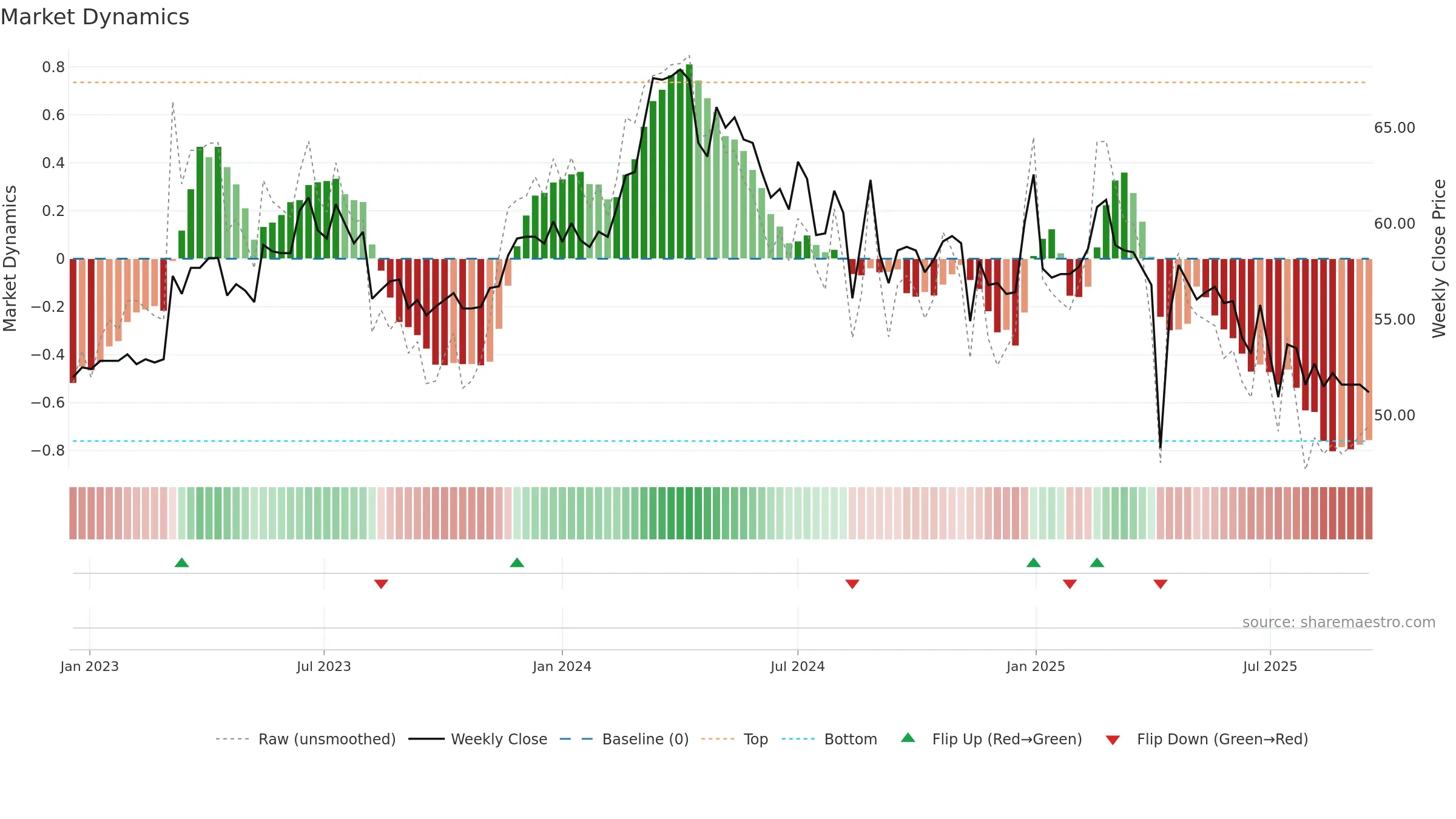The image size is (1456, 819).
Task: Click the Jan 2024 x-axis label
Action: point(562,666)
